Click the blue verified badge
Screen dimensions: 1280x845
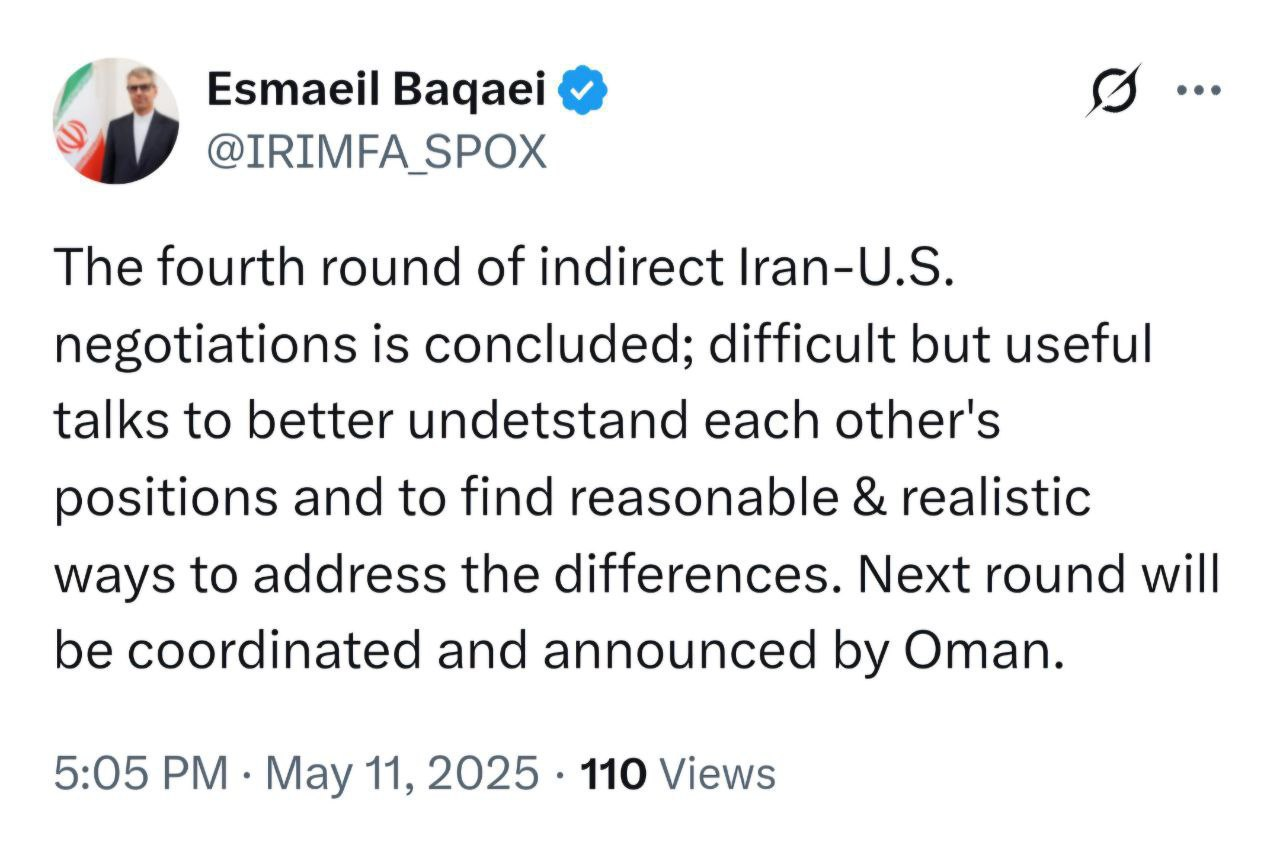coord(585,92)
